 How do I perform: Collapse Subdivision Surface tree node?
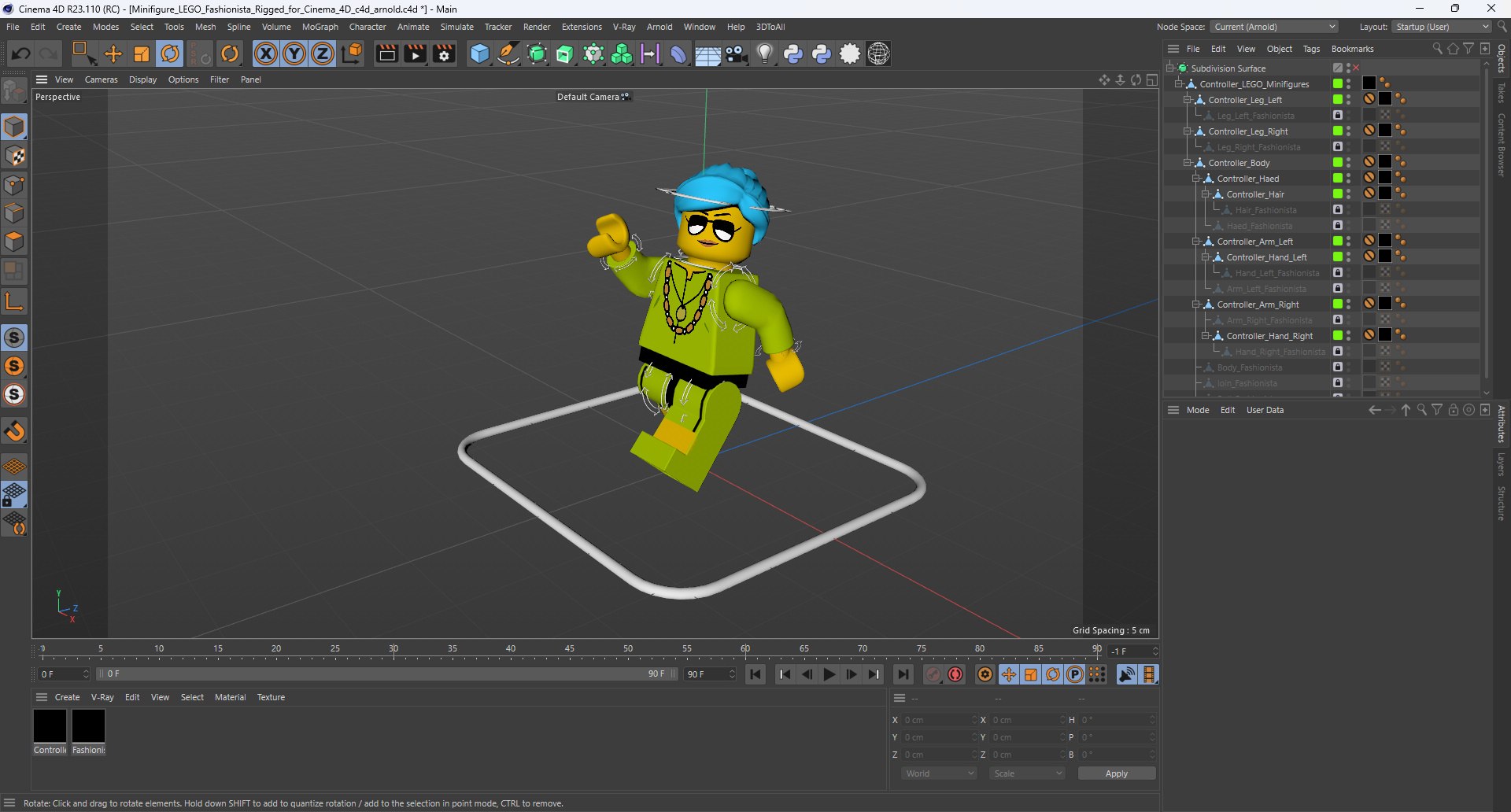click(1169, 68)
